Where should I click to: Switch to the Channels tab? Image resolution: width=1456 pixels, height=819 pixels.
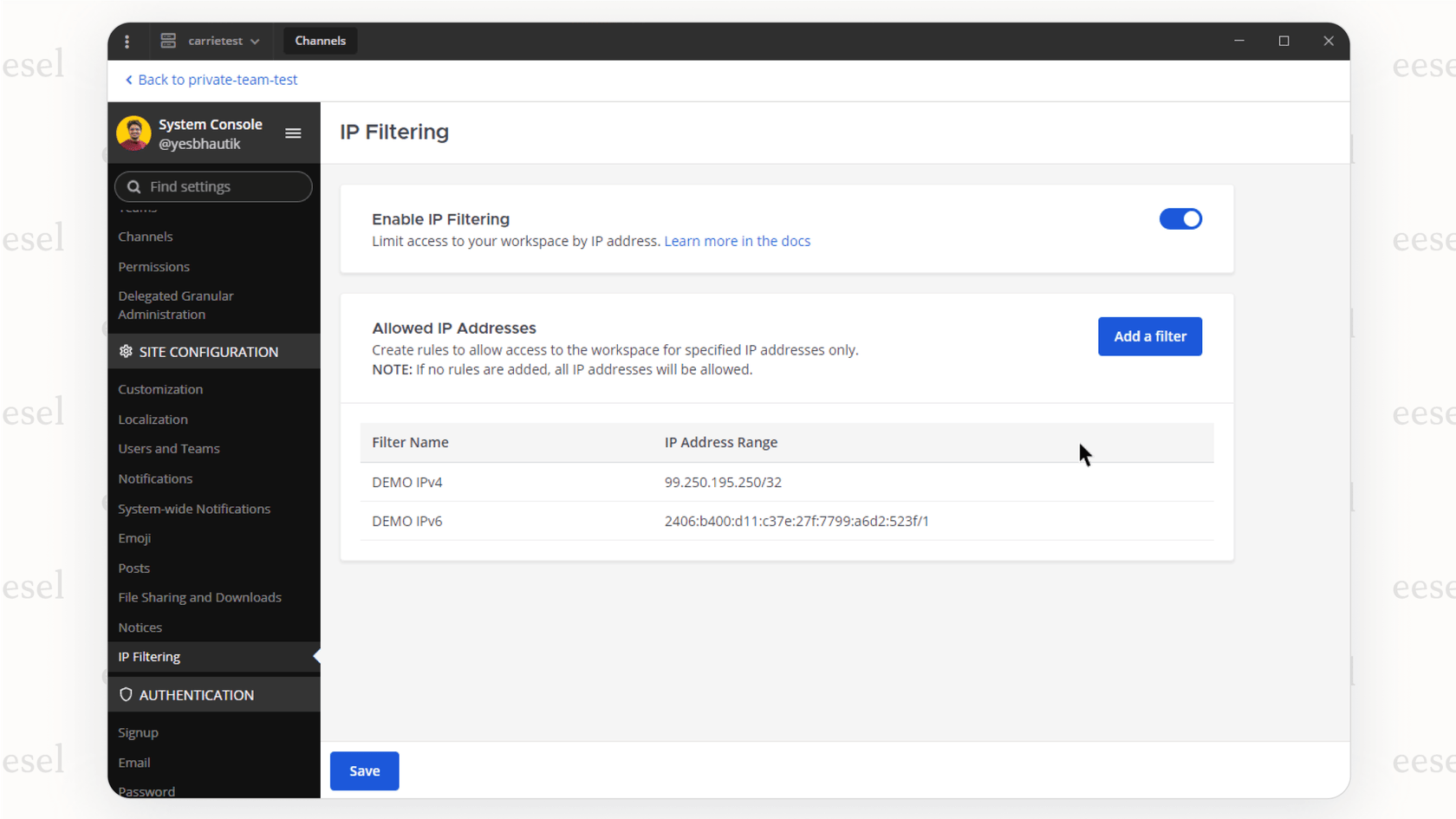320,40
